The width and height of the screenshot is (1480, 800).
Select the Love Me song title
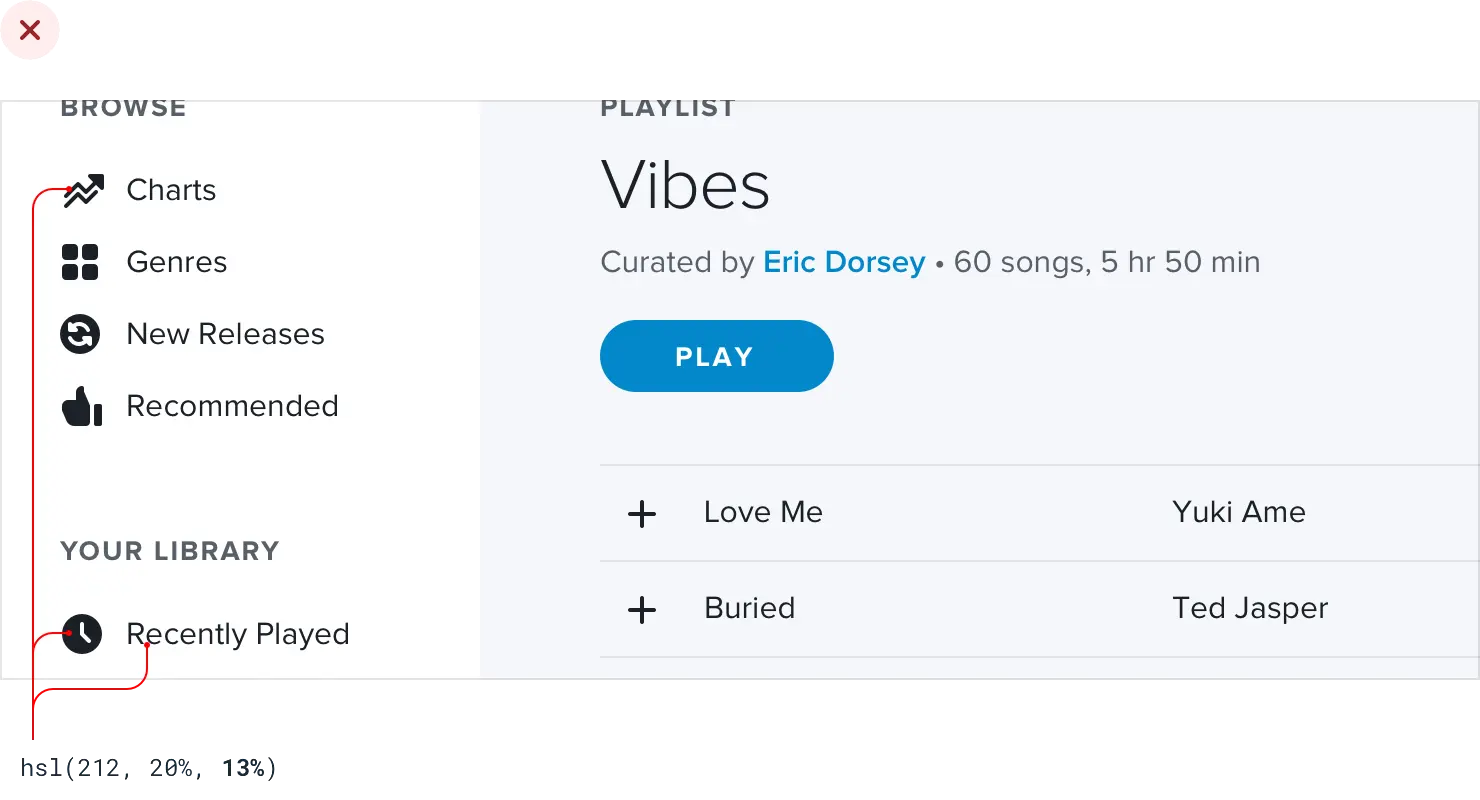[x=763, y=512]
